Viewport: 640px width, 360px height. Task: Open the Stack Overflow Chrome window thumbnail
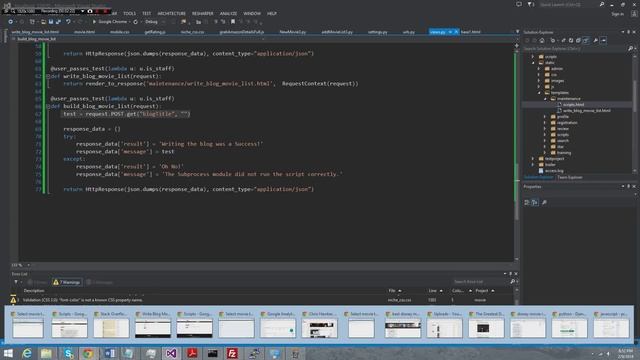(x=111, y=325)
